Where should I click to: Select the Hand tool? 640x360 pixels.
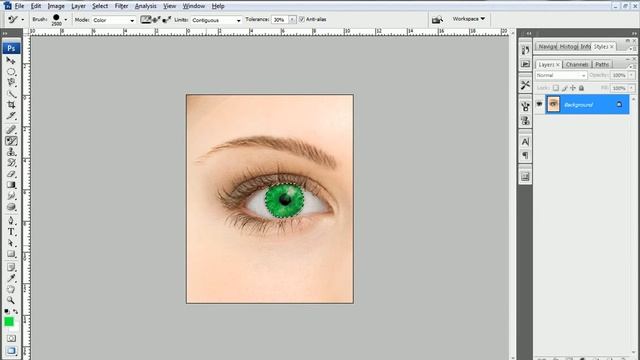tap(11, 289)
